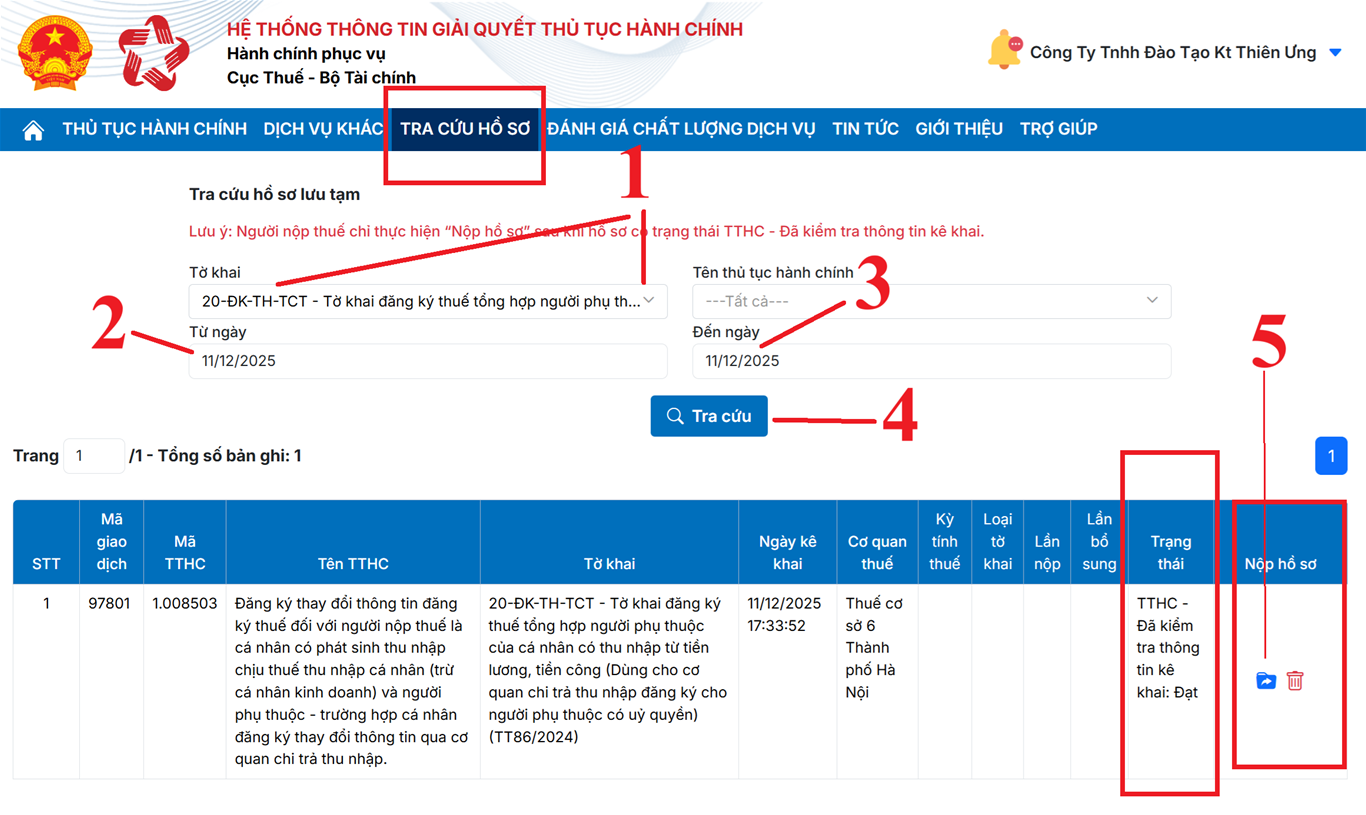Click the red star administrative service logo
This screenshot has height=815, width=1366.
point(154,53)
